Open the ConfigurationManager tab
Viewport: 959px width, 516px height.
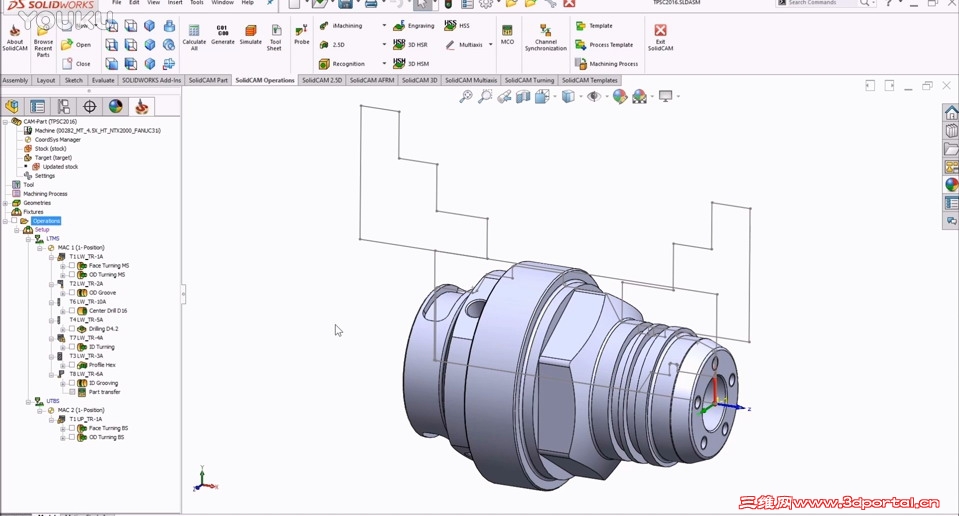click(x=64, y=107)
